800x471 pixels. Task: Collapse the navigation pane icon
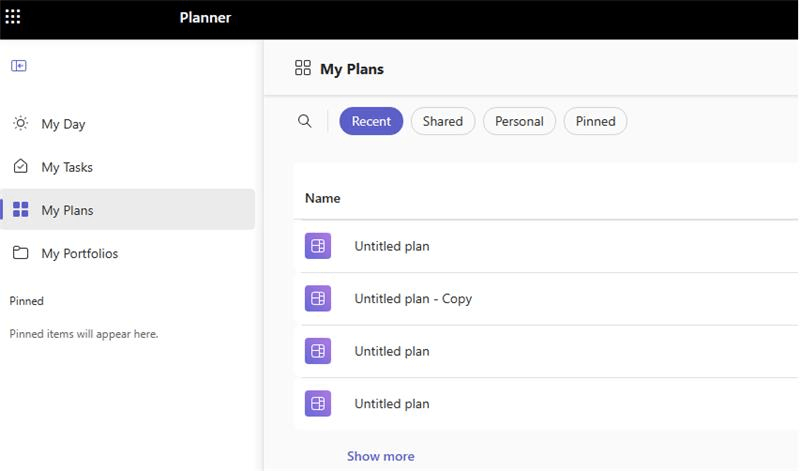(x=19, y=66)
